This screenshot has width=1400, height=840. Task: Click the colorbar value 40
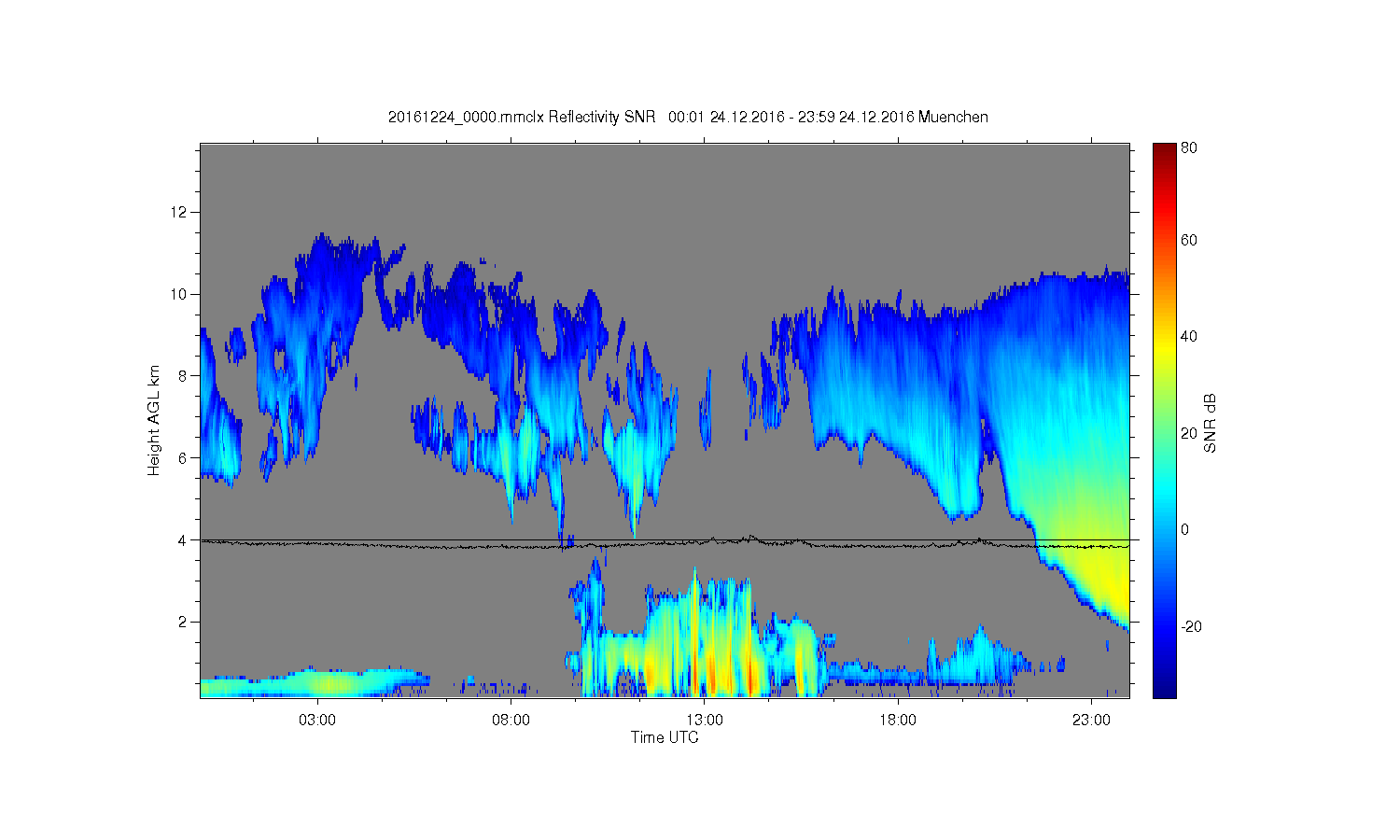point(1189,336)
